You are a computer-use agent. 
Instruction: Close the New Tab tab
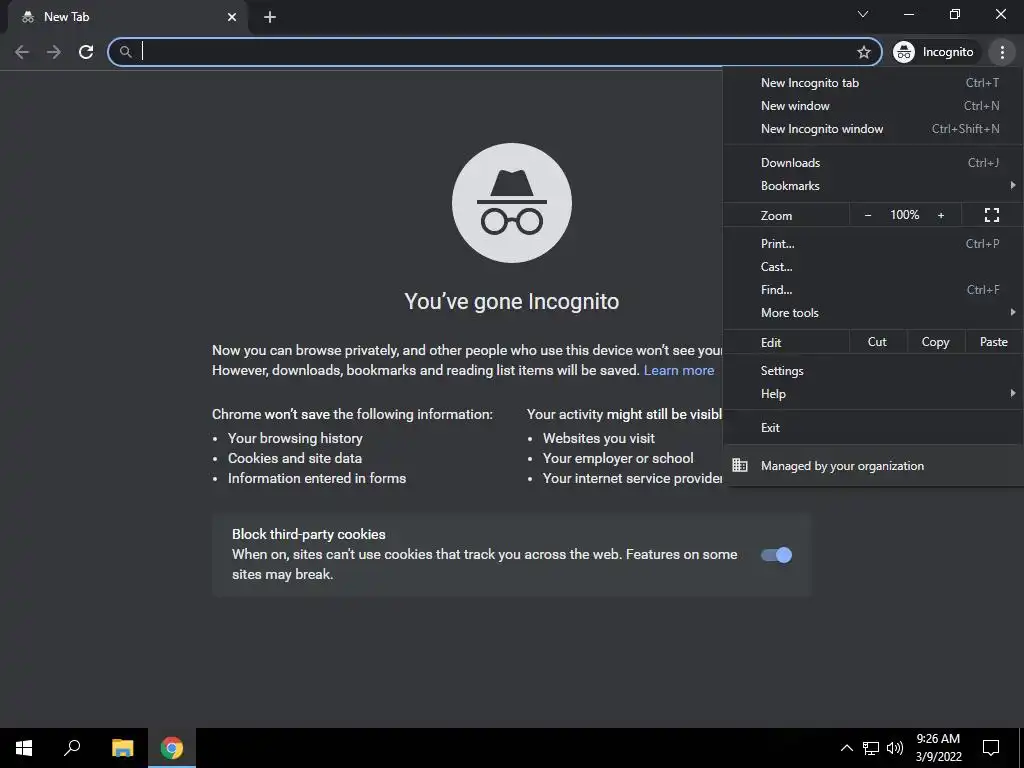coord(232,17)
